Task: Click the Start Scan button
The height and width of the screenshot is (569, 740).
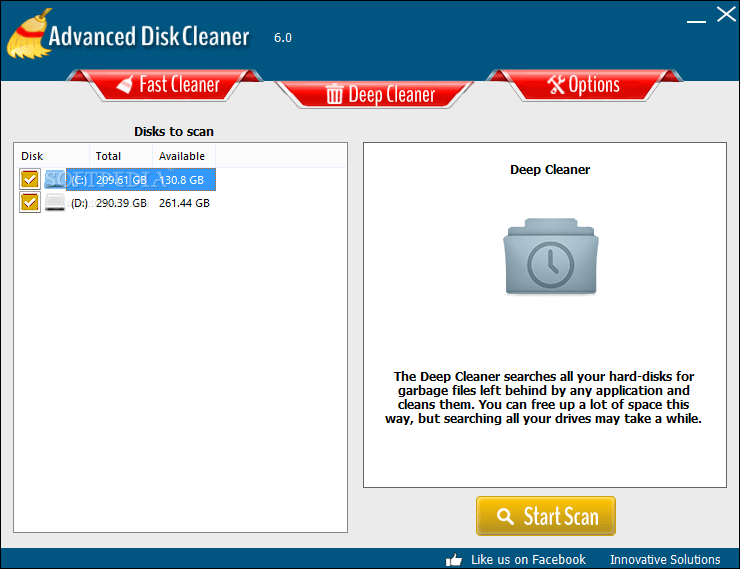Action: [x=546, y=516]
